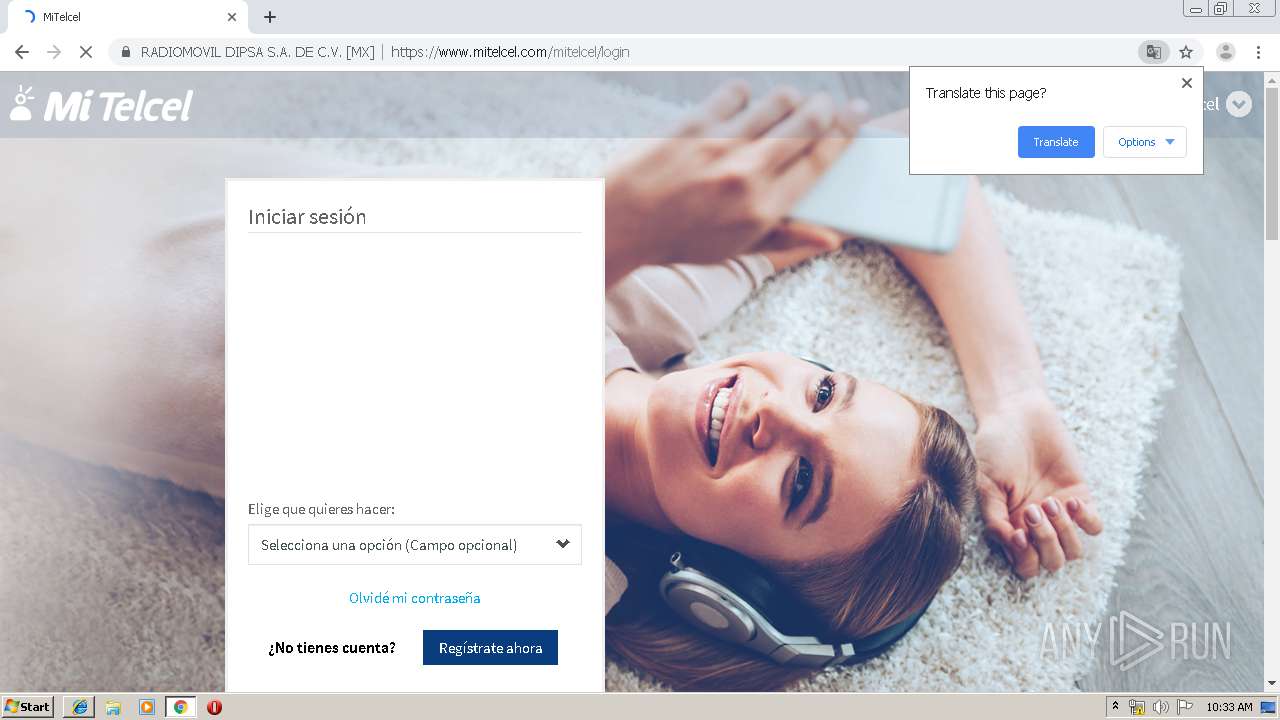Open Internet Explorer from the taskbar
The image size is (1280, 720).
[x=79, y=707]
